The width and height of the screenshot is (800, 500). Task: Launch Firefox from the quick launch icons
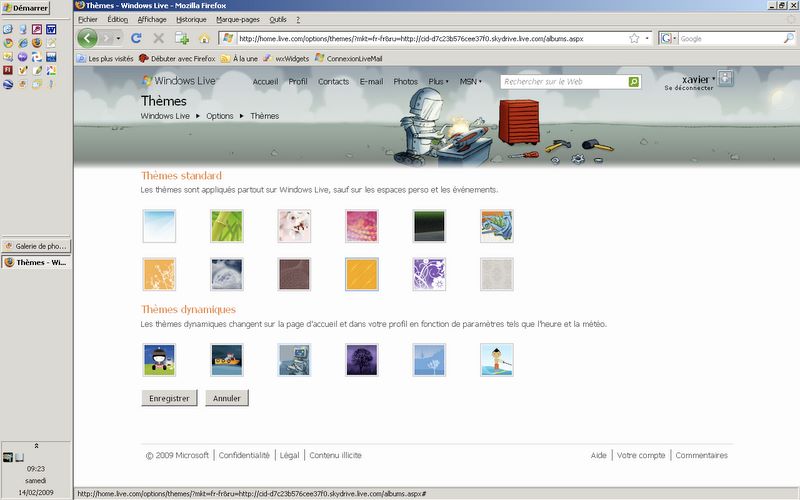tap(37, 43)
